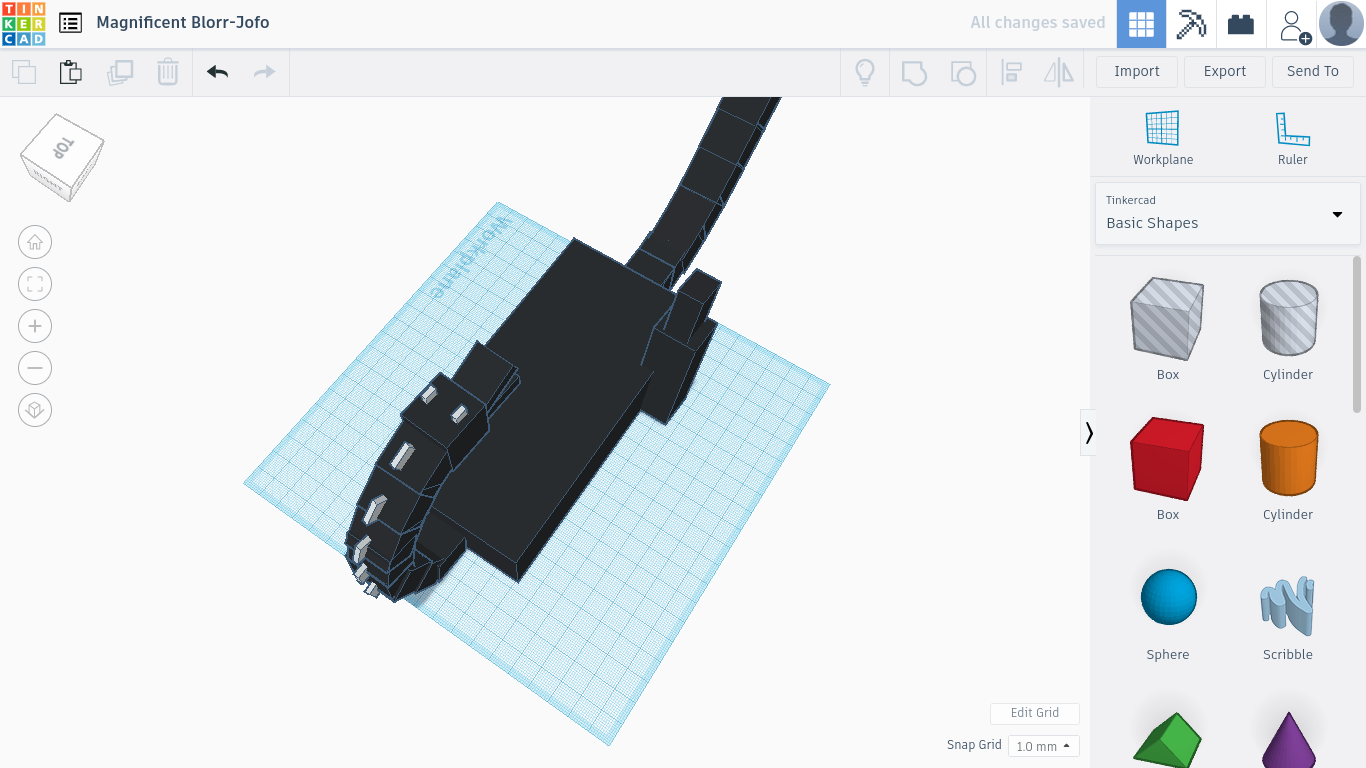Screen dimensions: 1366x768
Task: Open the user profile avatar
Action: point(1341,24)
